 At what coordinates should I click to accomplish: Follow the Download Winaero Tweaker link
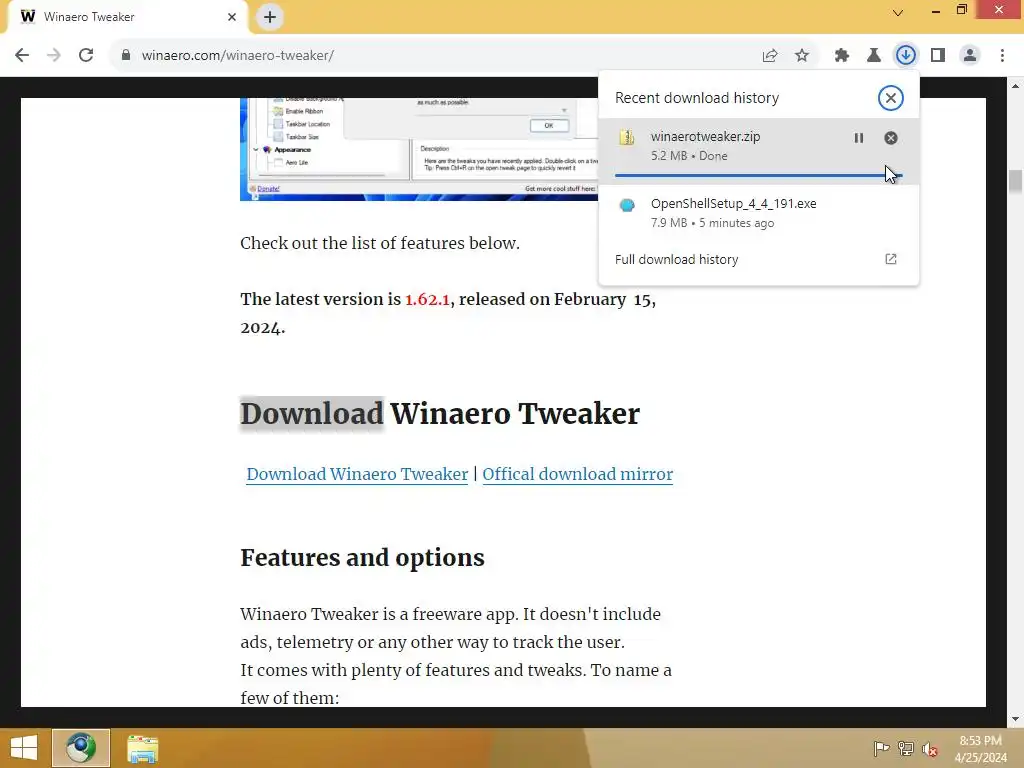pyautogui.click(x=357, y=474)
